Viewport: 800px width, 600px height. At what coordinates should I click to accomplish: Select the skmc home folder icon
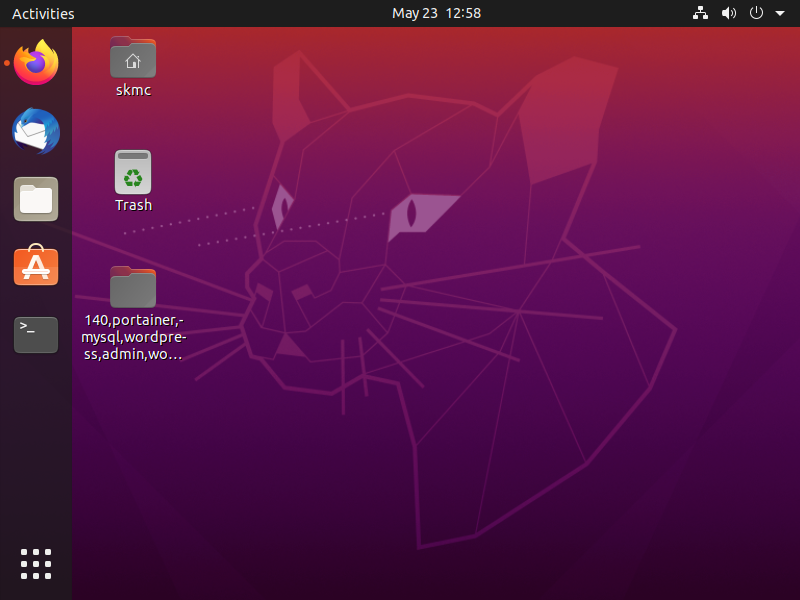pos(133,57)
